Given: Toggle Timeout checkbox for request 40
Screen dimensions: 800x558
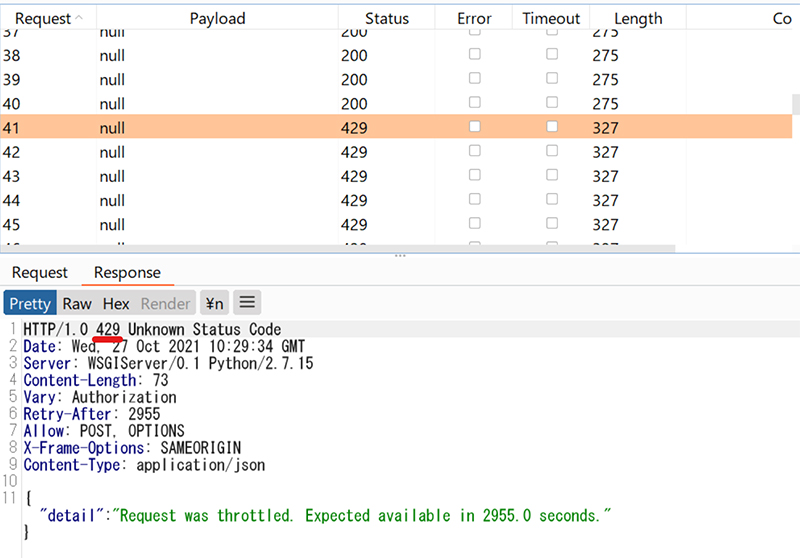Looking at the screenshot, I should pos(552,103).
